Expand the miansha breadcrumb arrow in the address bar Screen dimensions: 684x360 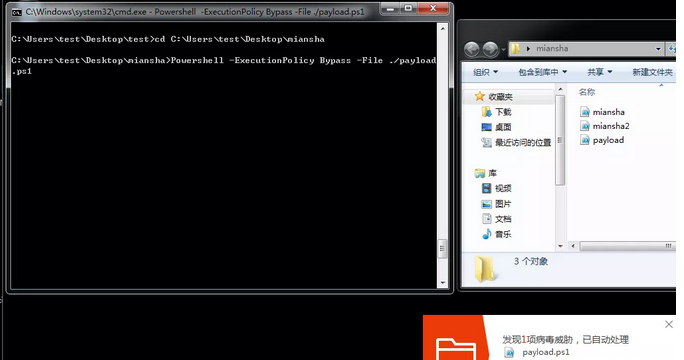(x=528, y=49)
